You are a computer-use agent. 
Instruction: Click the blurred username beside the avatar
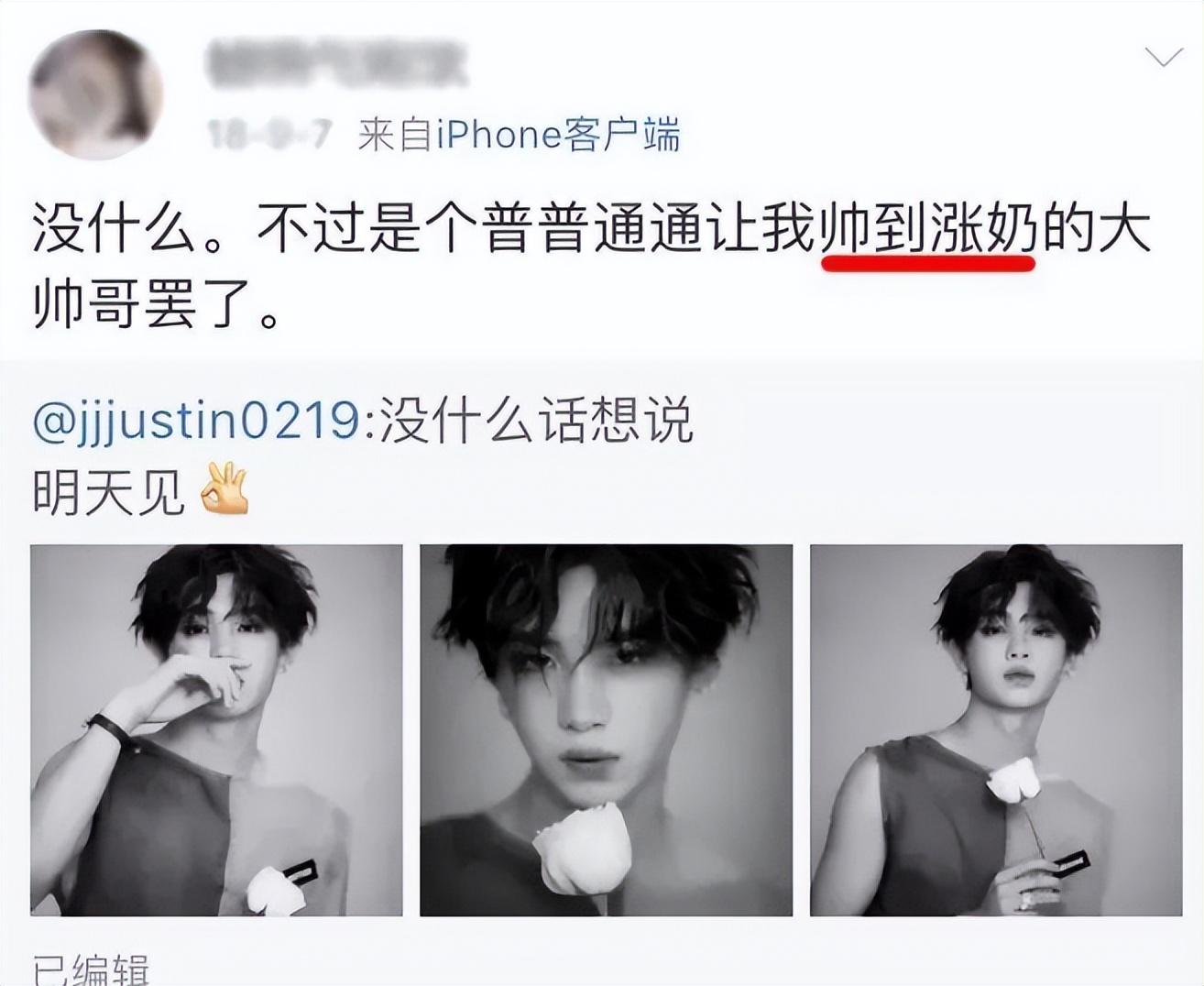click(x=336, y=63)
